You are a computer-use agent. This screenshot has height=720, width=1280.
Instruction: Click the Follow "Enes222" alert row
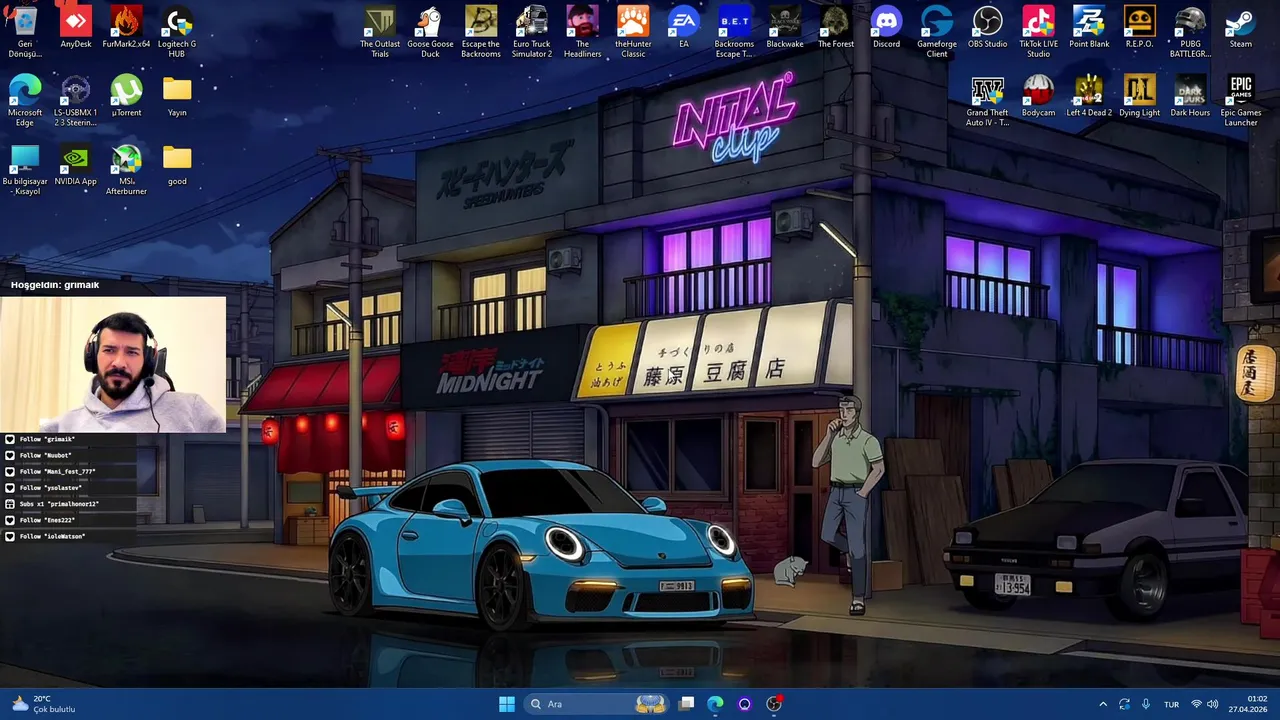click(x=66, y=520)
